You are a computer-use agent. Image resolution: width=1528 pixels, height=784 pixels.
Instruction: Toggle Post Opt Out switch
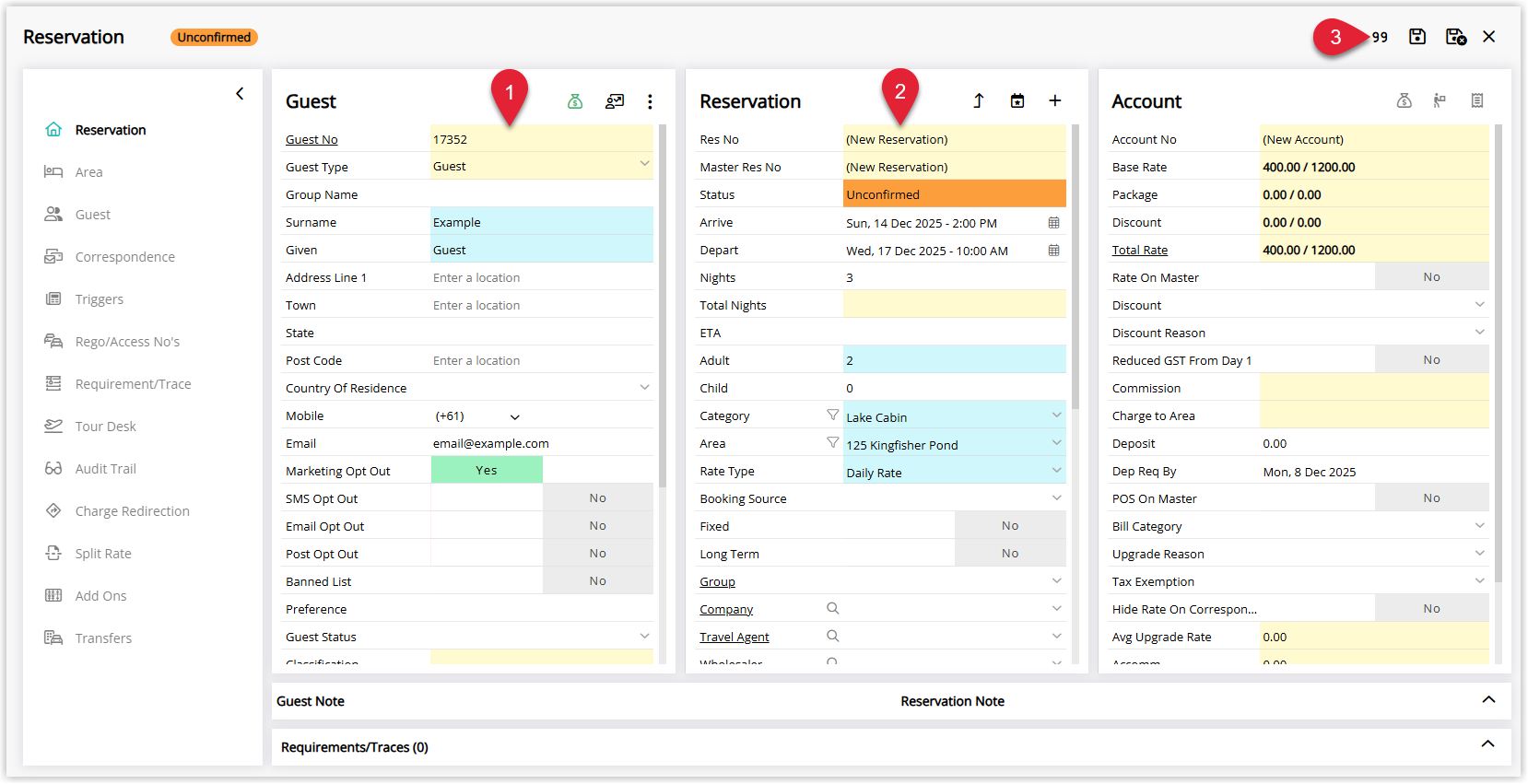tap(542, 553)
